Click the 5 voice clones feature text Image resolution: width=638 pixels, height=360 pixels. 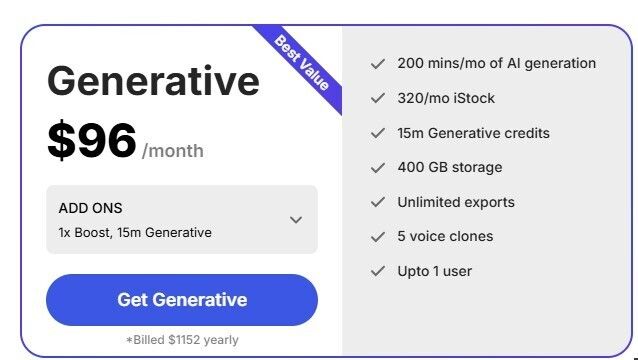445,236
